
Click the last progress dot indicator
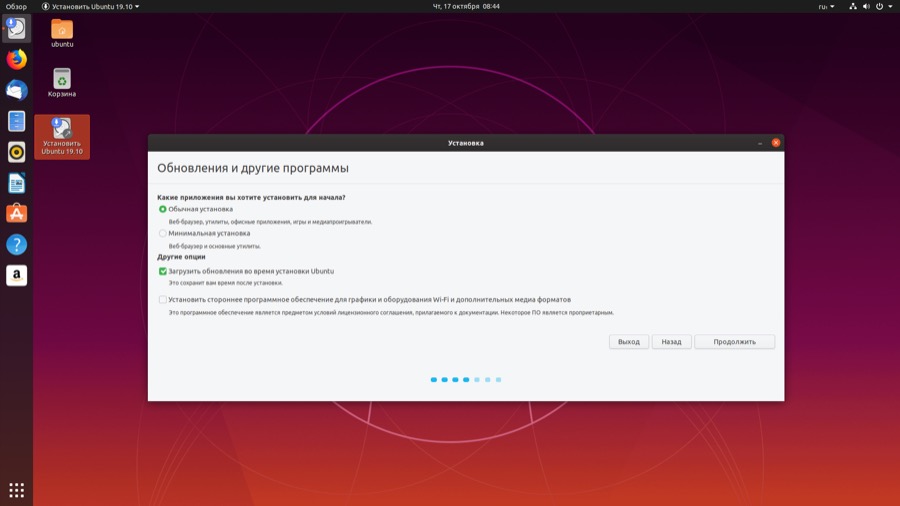[498, 380]
